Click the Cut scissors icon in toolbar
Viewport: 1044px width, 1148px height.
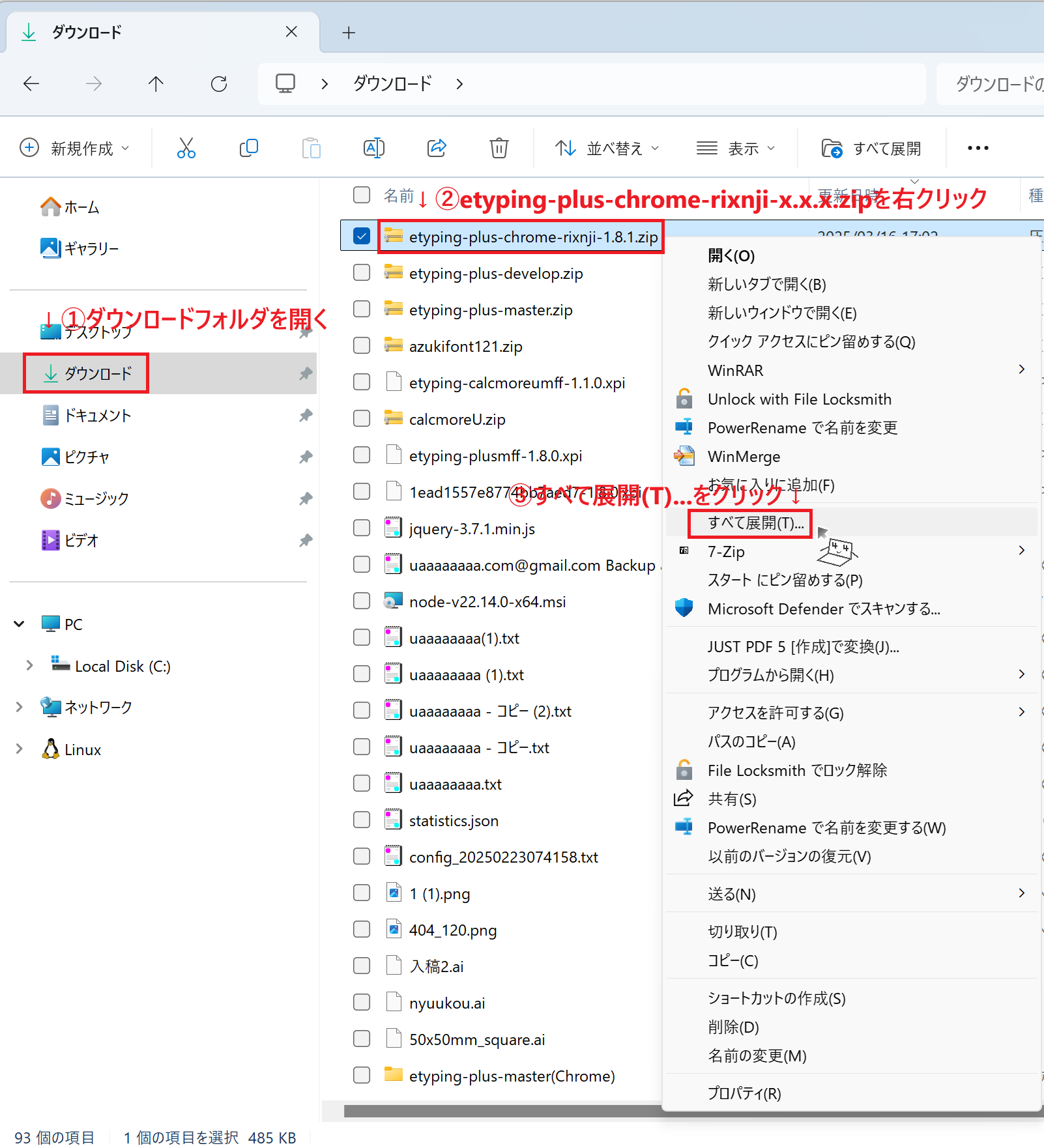[x=186, y=148]
